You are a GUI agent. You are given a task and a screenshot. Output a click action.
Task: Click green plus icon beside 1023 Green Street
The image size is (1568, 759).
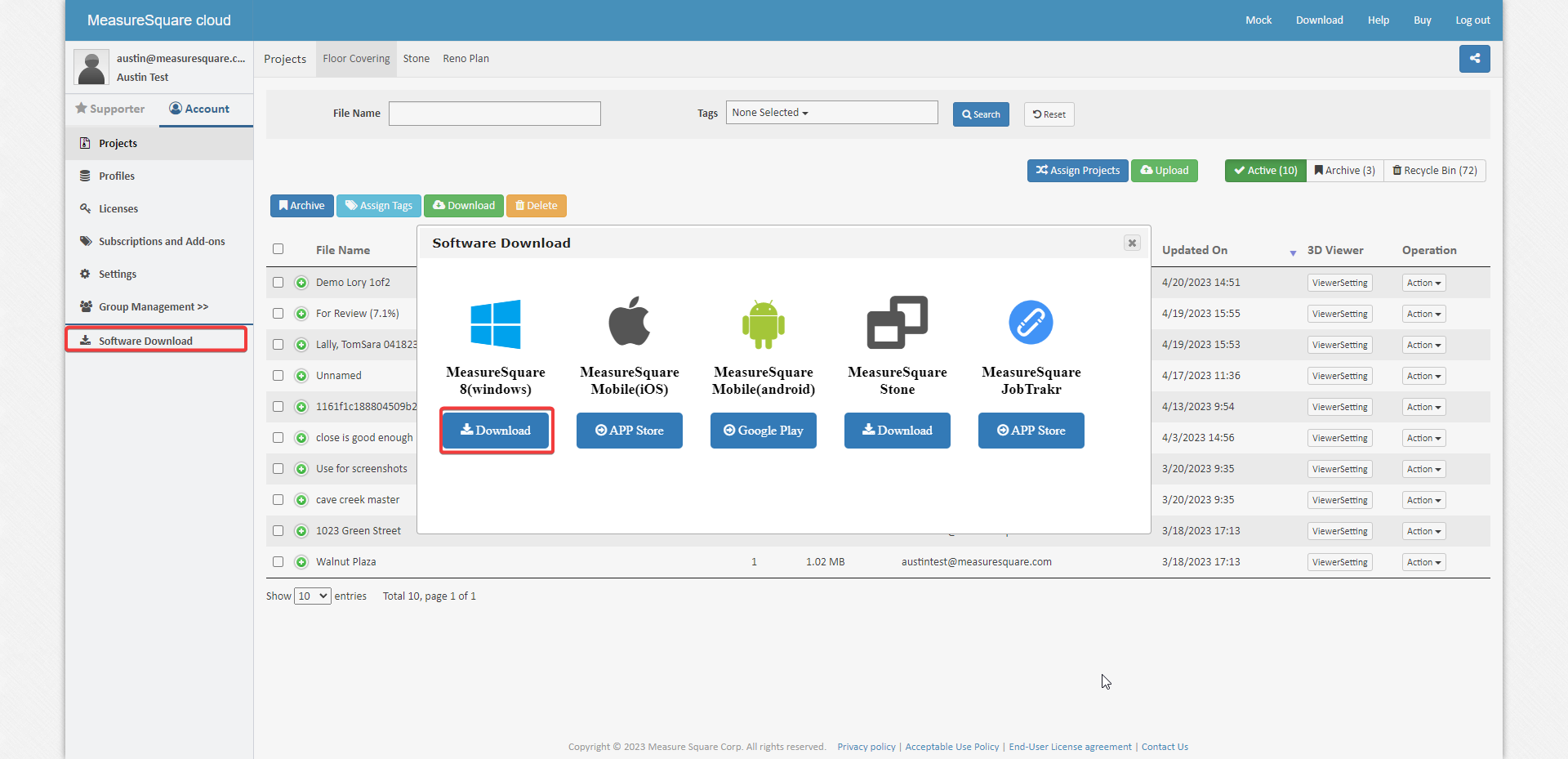pyautogui.click(x=301, y=531)
